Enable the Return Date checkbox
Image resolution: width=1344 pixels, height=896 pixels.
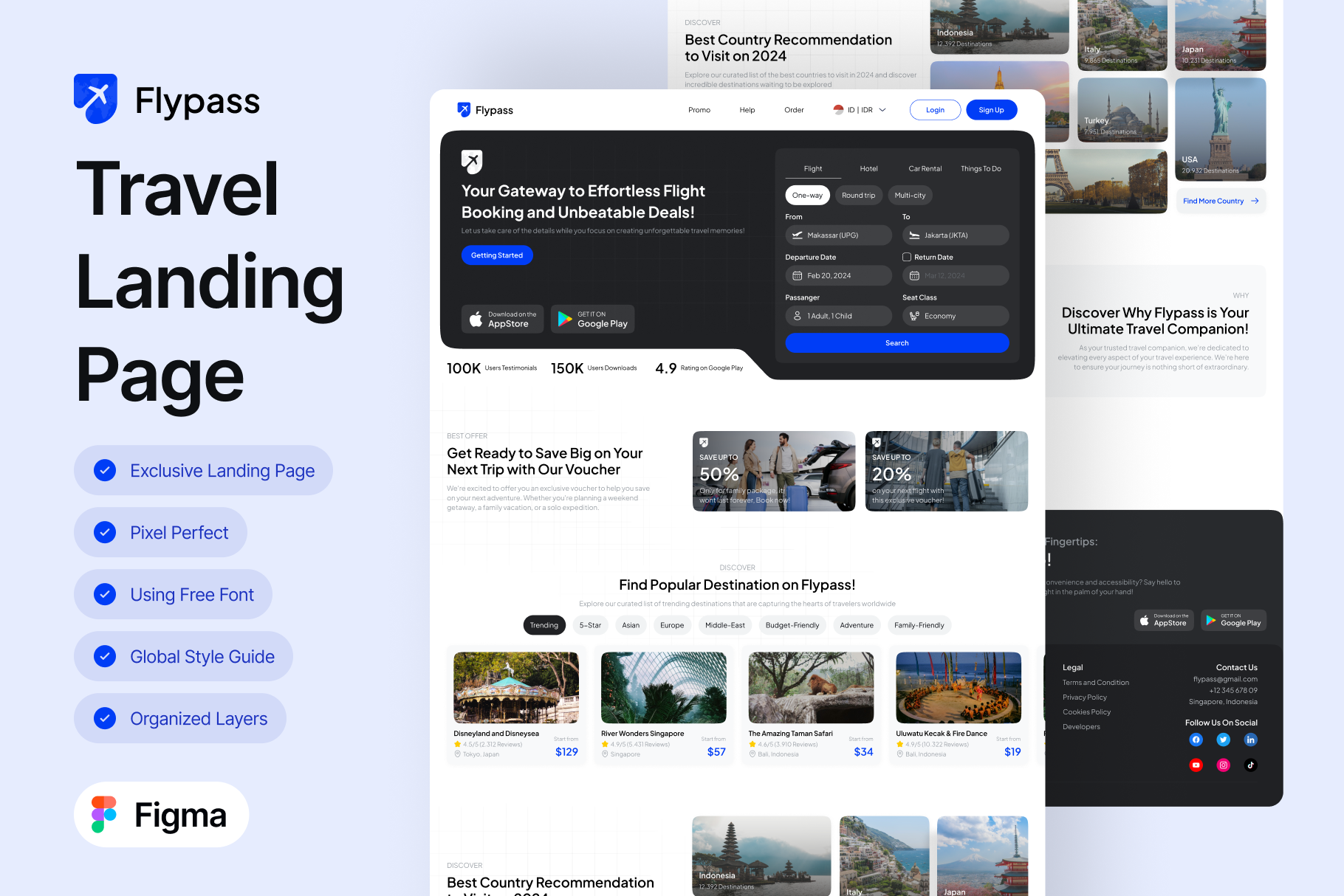pos(907,257)
